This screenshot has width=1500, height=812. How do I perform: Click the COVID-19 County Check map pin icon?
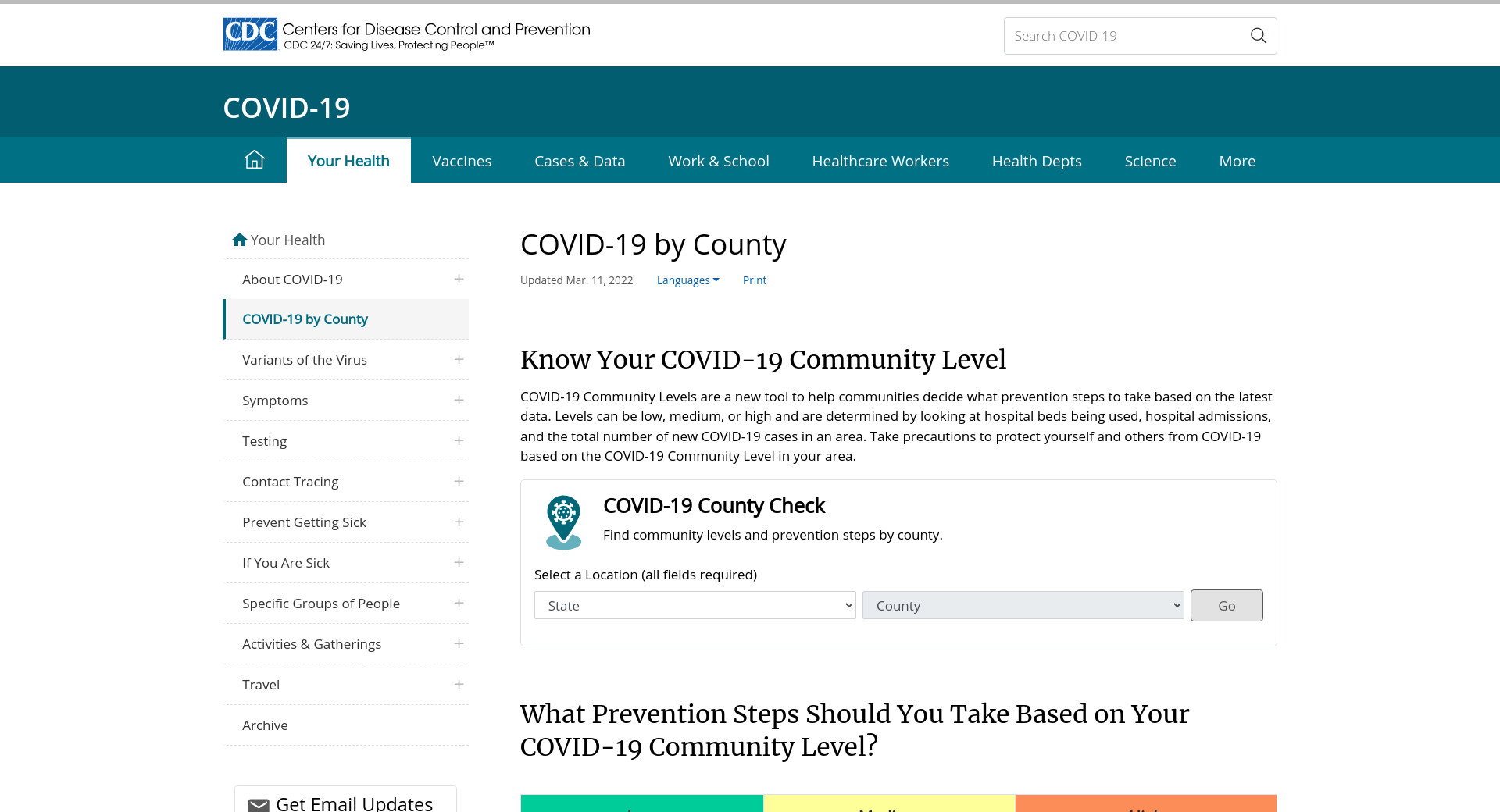pos(563,522)
